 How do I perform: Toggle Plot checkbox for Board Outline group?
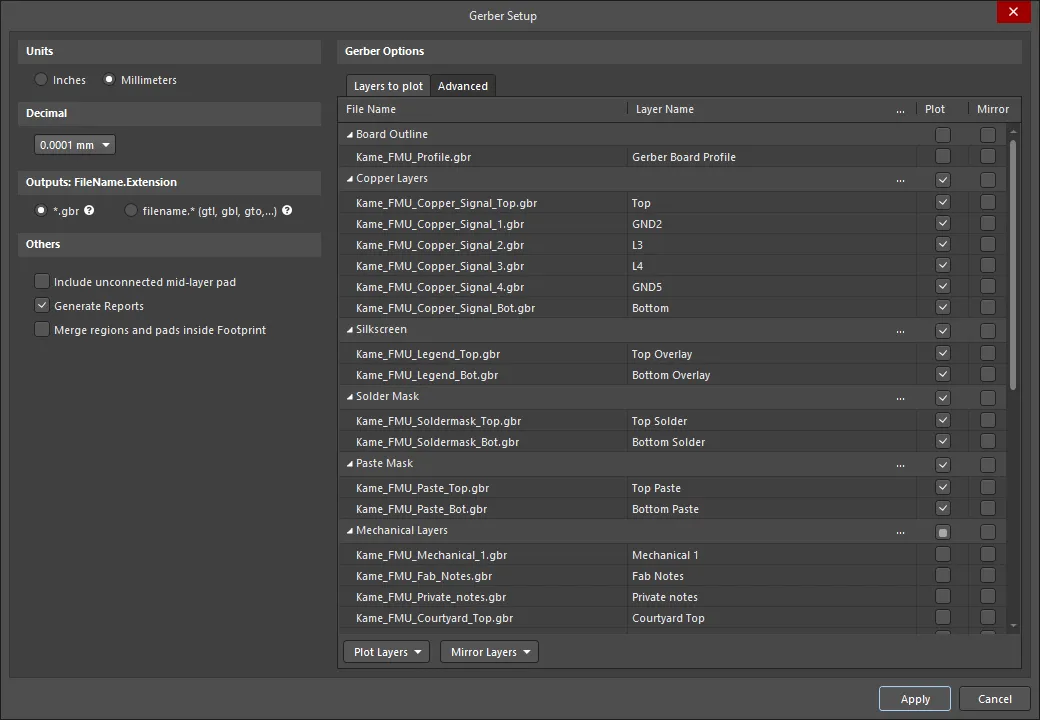point(942,135)
